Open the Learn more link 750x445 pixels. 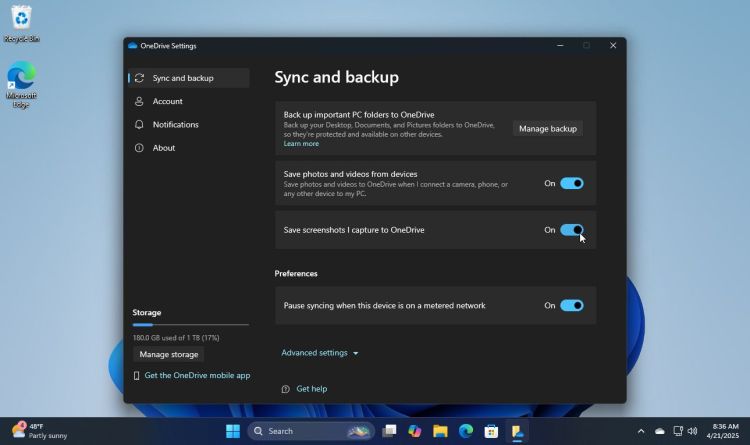click(x=301, y=144)
